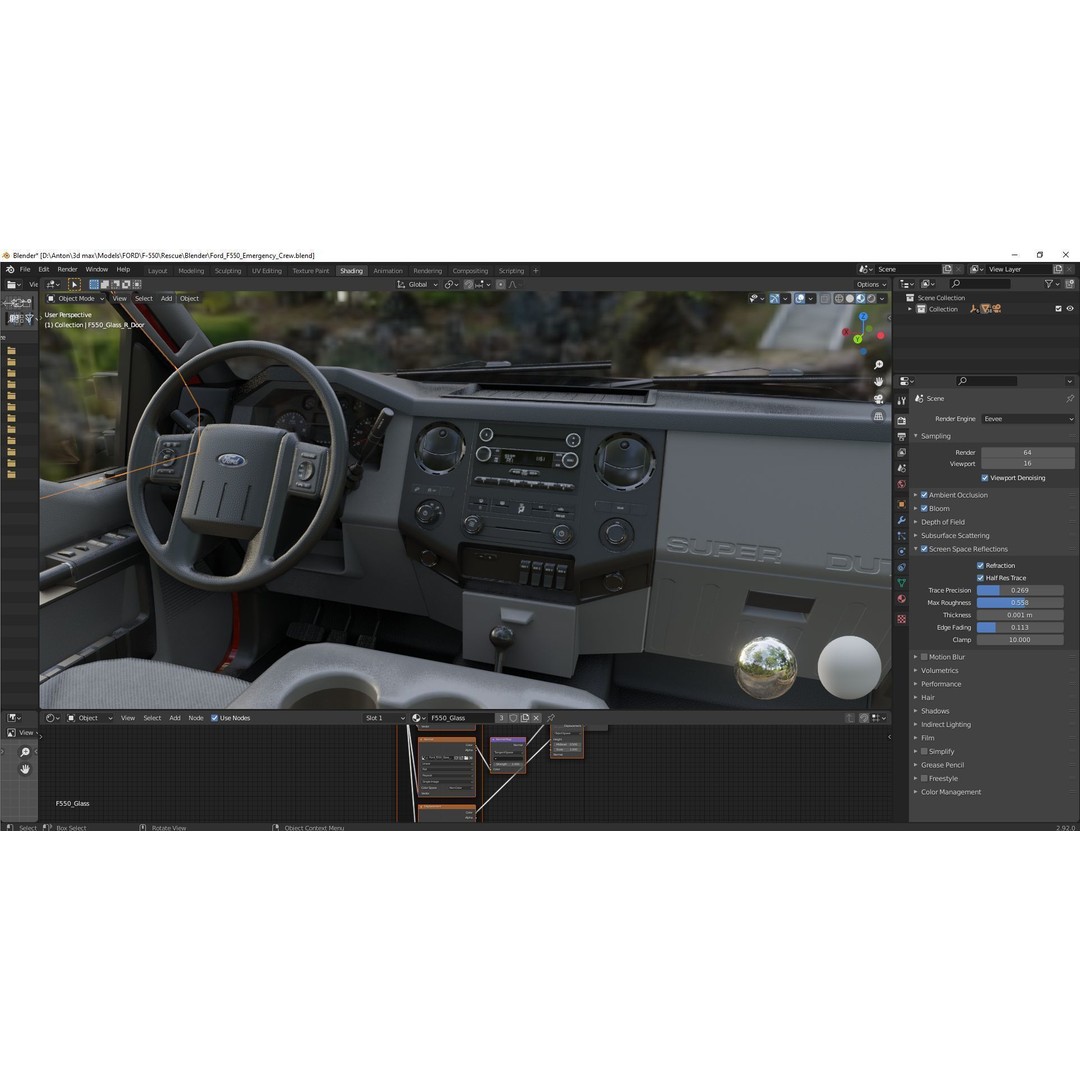Uncheck Screen Space Reflections
The height and width of the screenshot is (1080, 1080).
(x=924, y=549)
